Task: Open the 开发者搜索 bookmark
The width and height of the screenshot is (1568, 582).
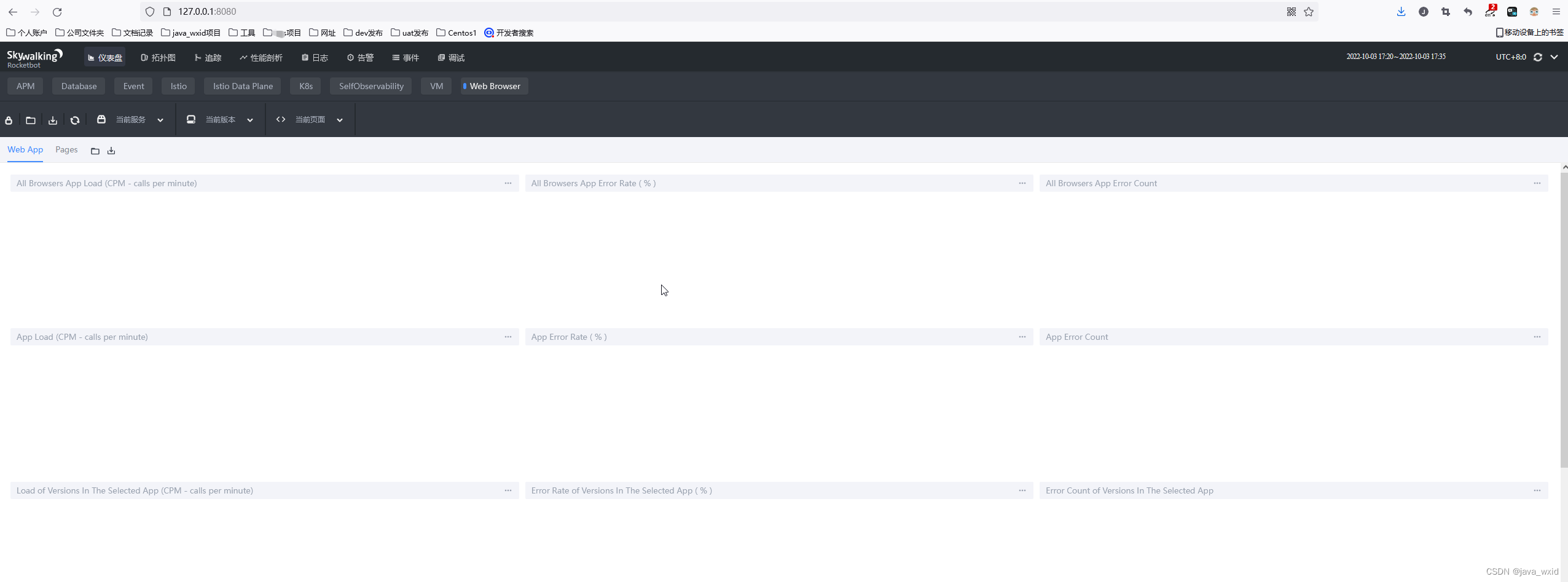Action: click(x=509, y=33)
